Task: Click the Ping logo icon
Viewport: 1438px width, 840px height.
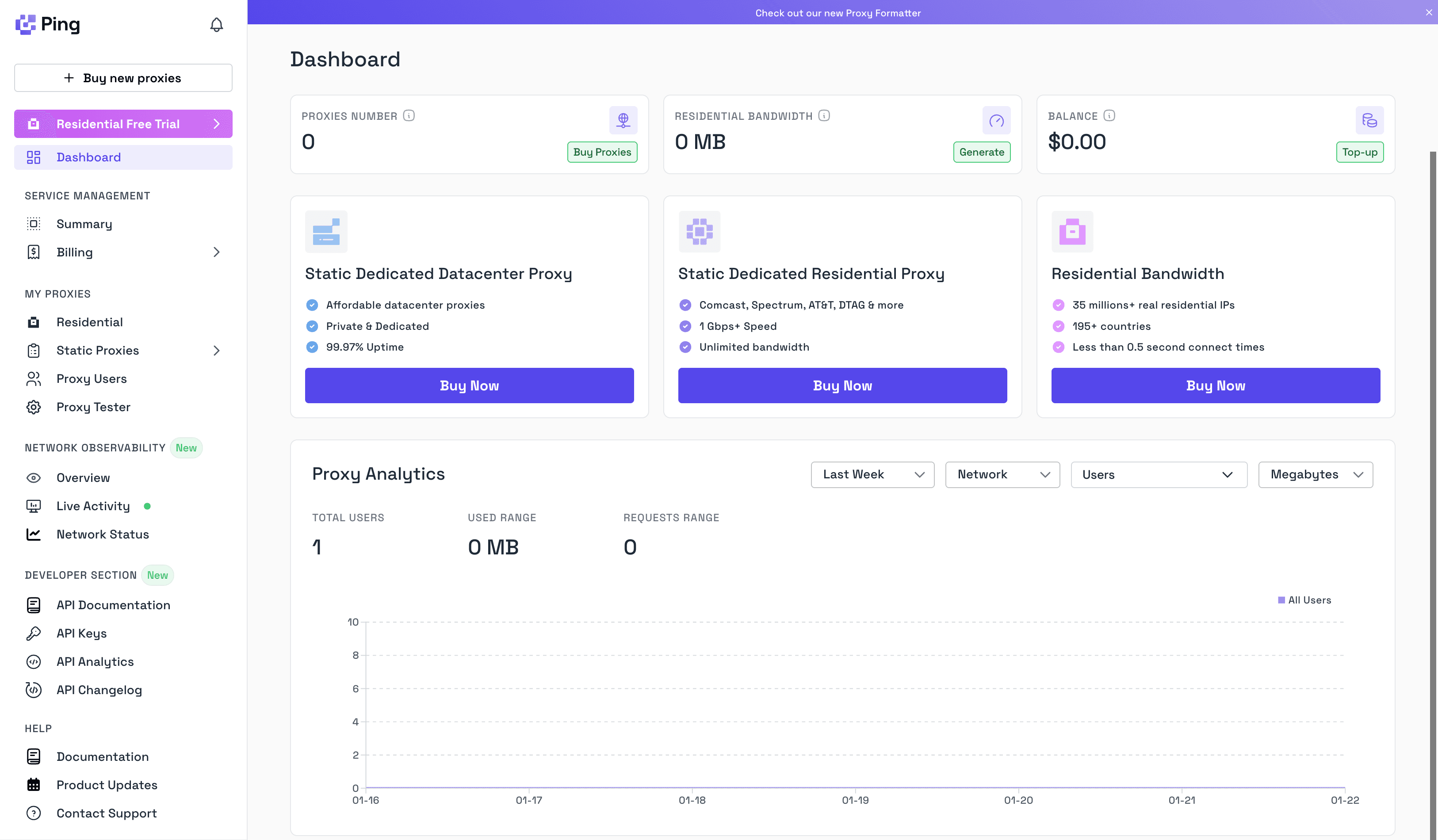Action: click(x=25, y=24)
